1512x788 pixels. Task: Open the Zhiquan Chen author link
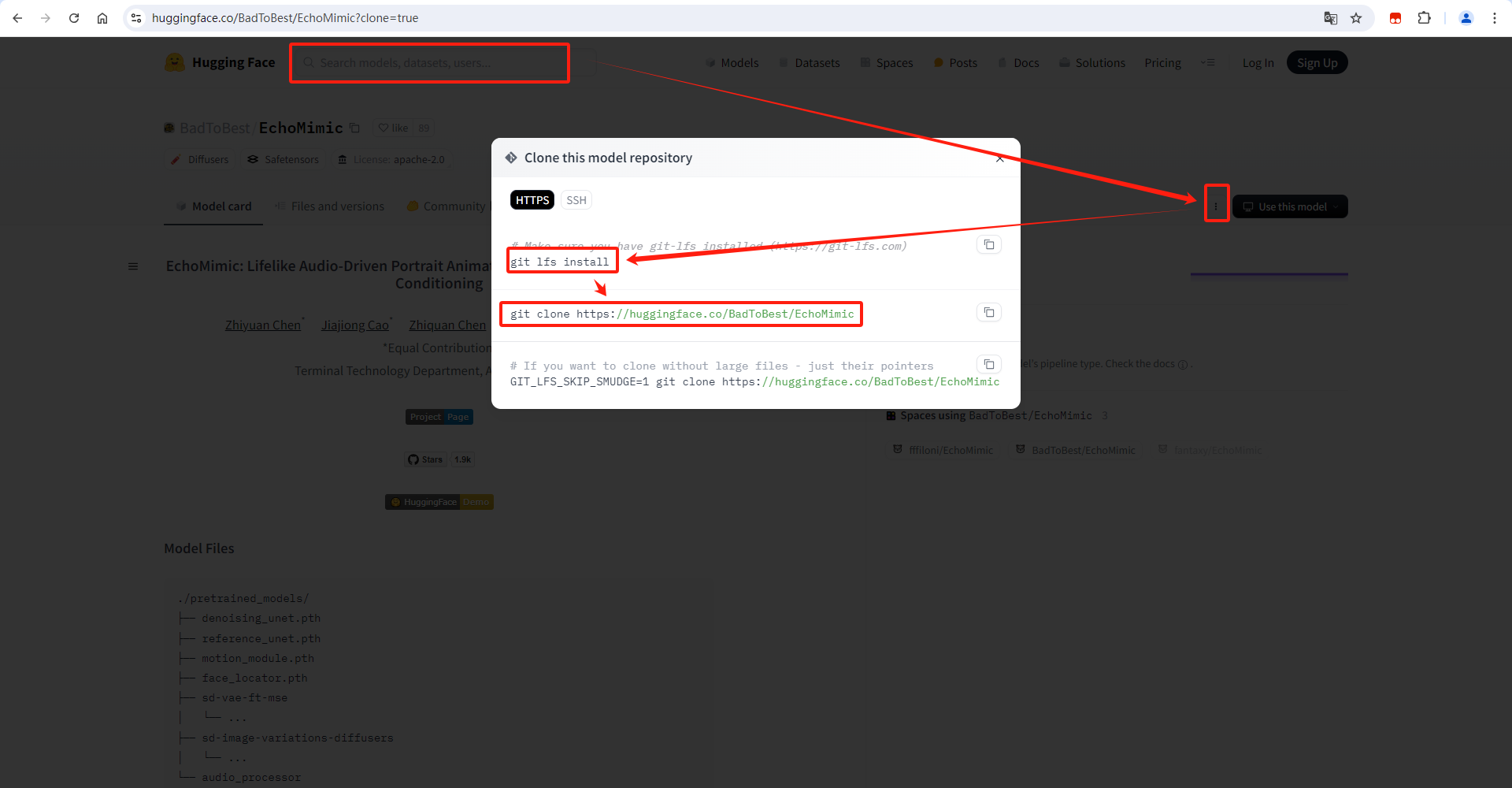(x=447, y=325)
